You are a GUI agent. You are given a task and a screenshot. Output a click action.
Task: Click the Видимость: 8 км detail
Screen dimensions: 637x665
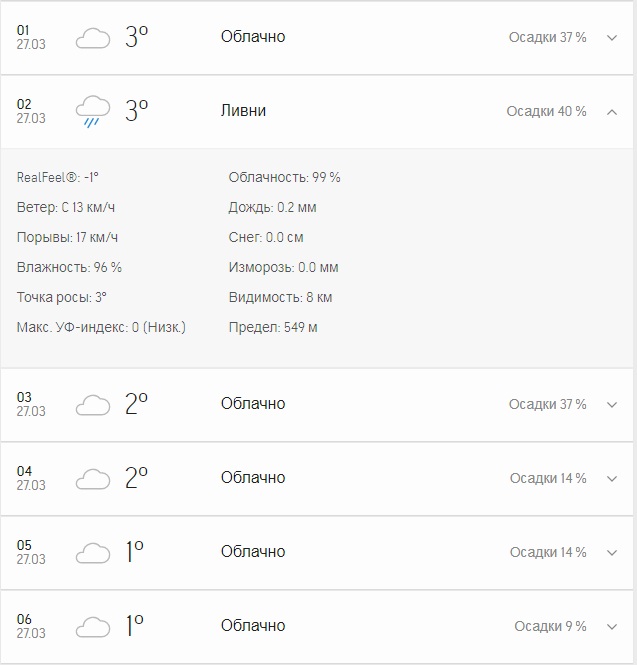[x=280, y=297]
